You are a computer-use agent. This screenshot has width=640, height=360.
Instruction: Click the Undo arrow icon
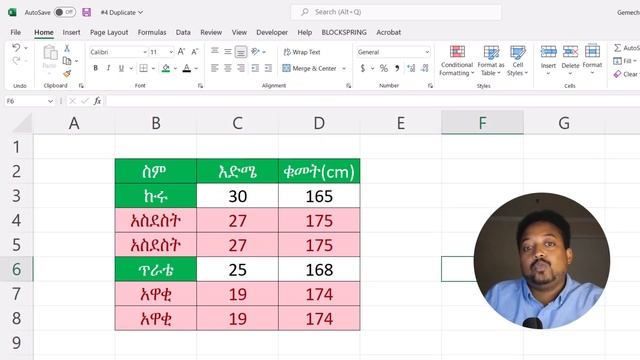[x=16, y=48]
